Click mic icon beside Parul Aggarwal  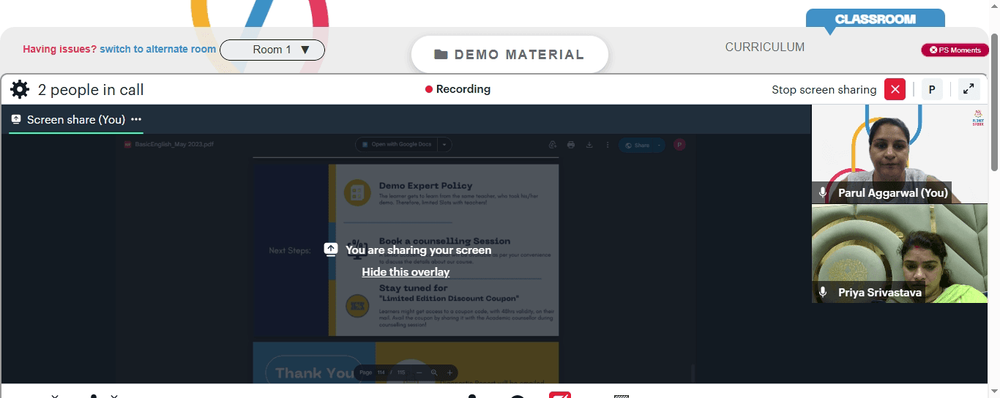pyautogui.click(x=823, y=193)
